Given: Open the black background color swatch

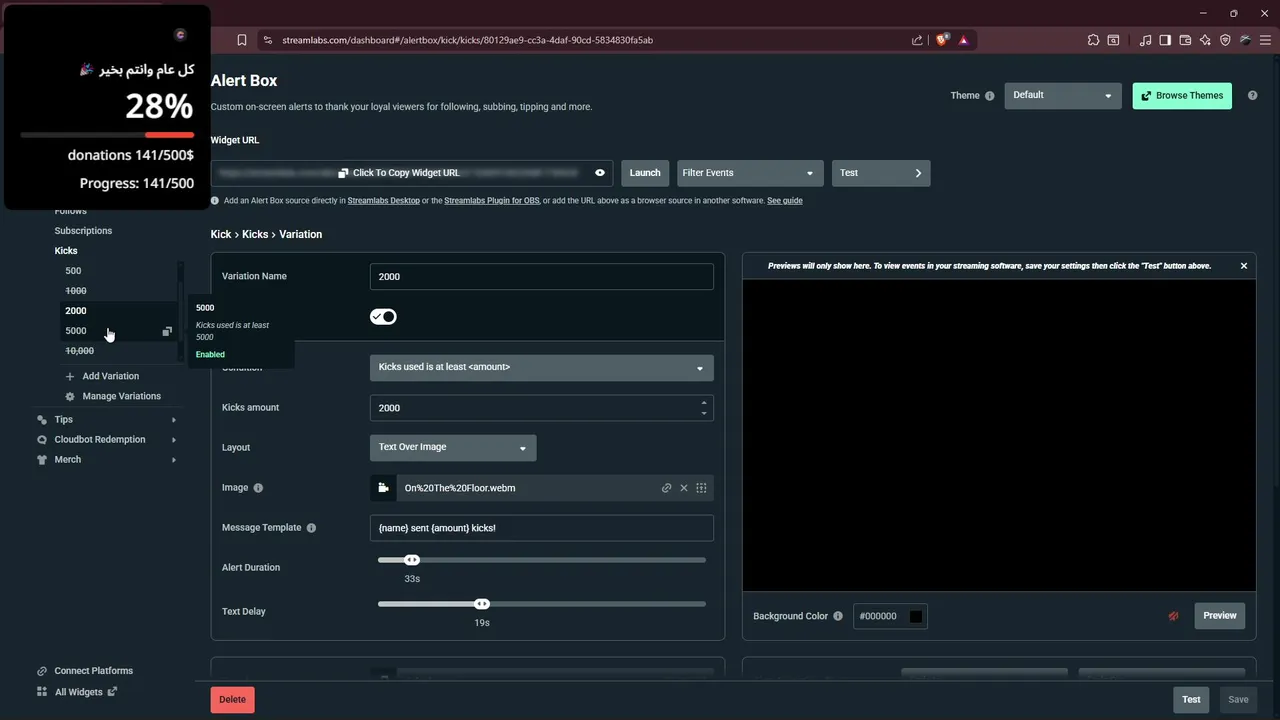Looking at the screenshot, I should click(915, 616).
